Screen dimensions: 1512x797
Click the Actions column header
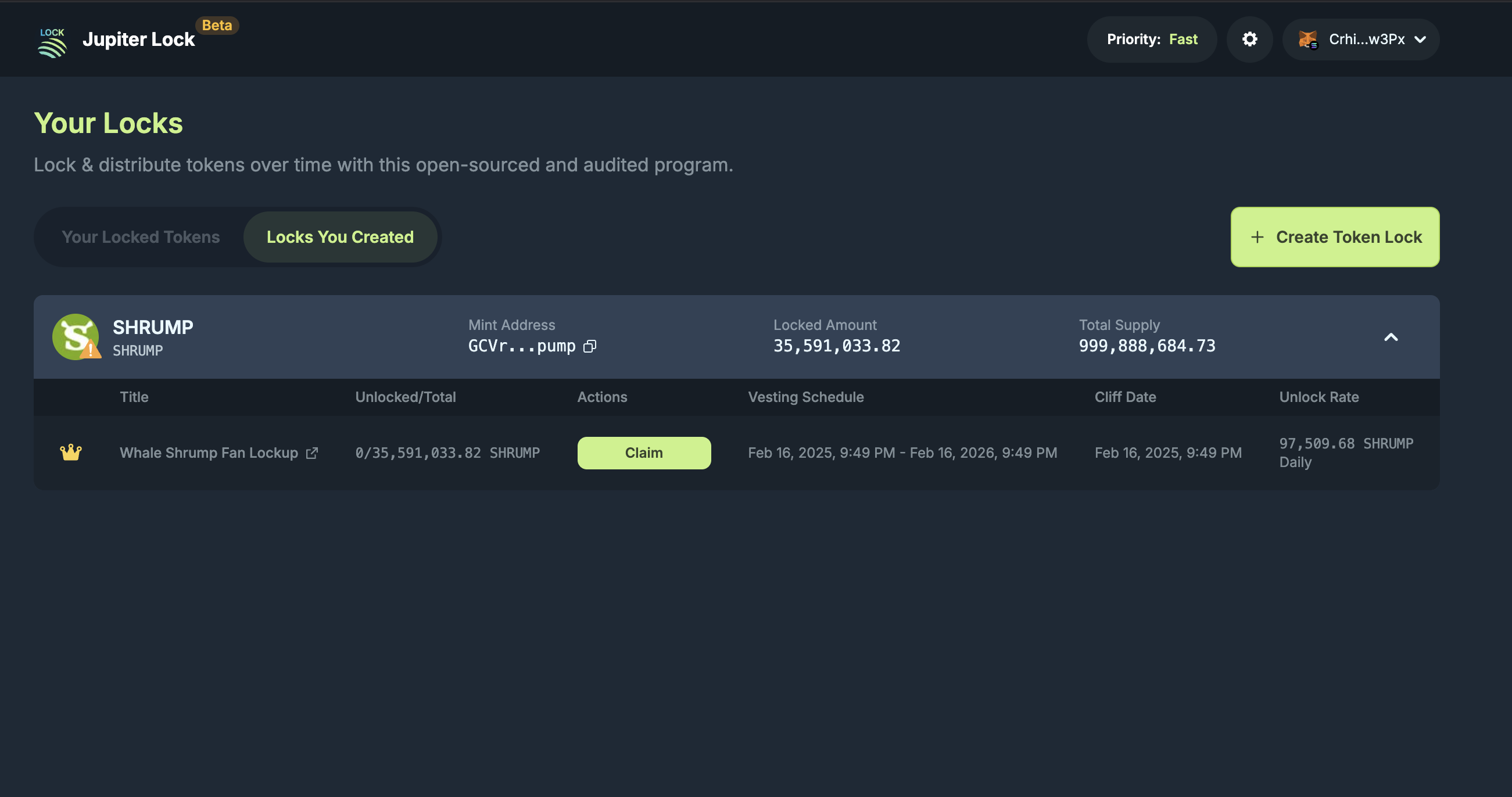tap(602, 397)
